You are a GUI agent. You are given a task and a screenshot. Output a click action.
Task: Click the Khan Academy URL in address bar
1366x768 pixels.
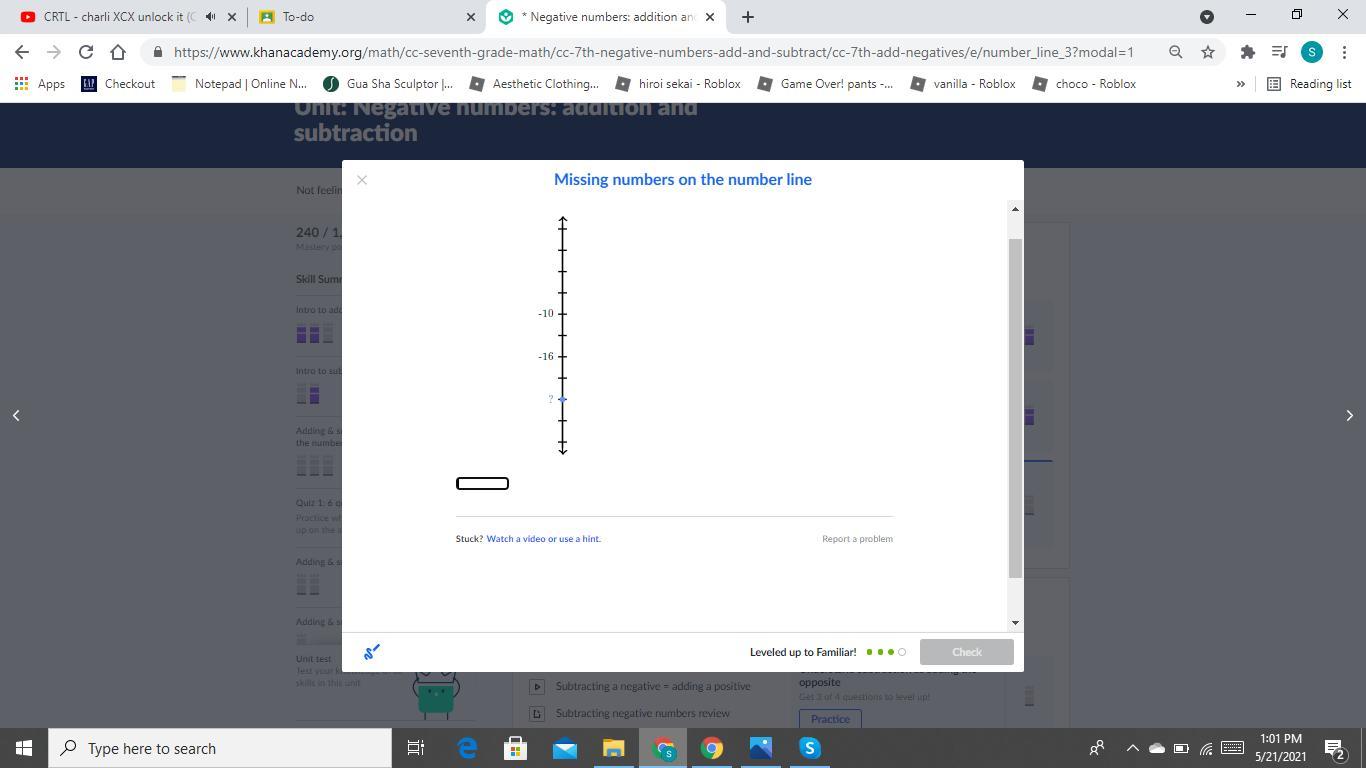(x=653, y=52)
